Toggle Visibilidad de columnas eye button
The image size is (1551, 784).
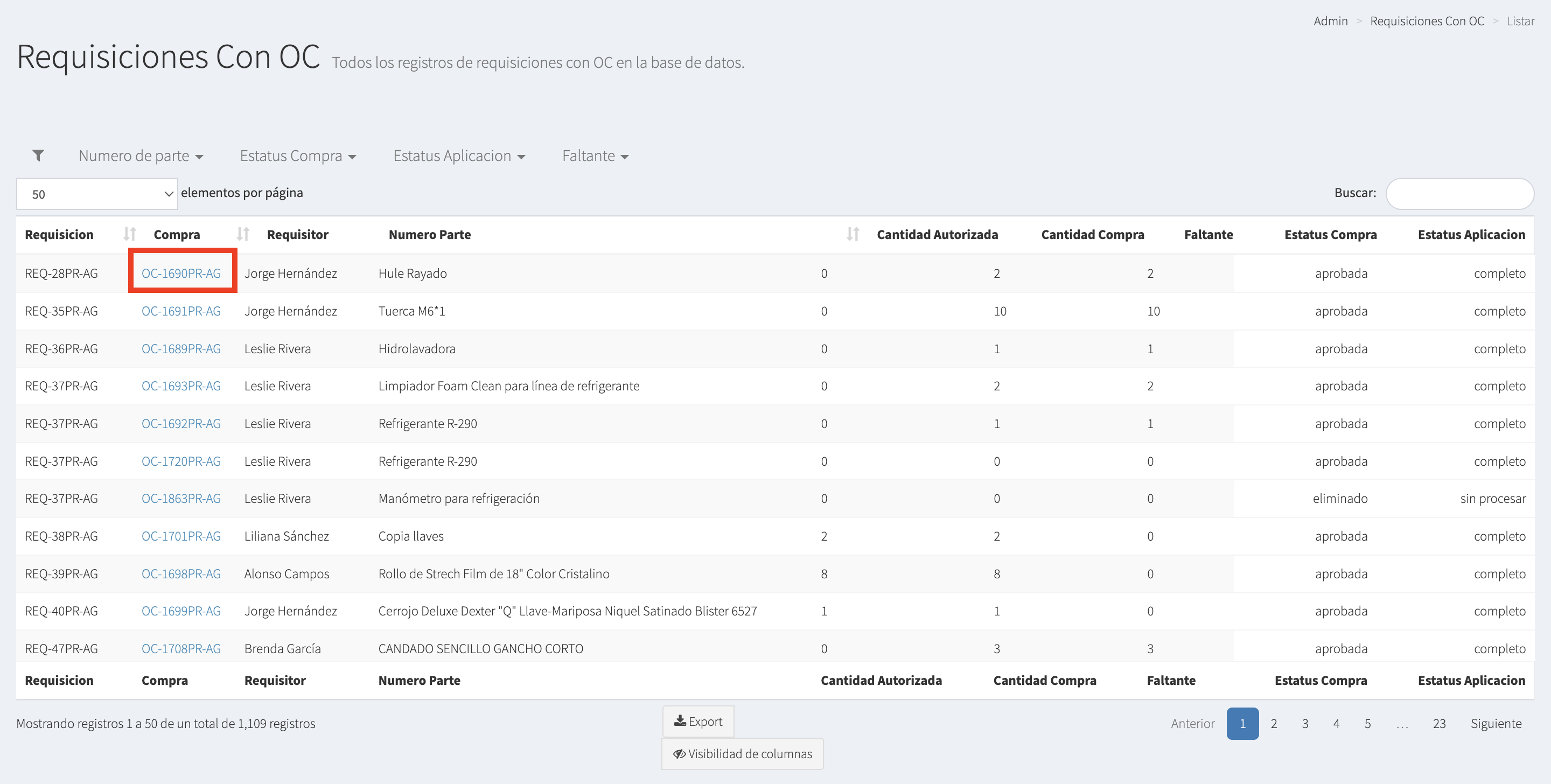coord(742,753)
